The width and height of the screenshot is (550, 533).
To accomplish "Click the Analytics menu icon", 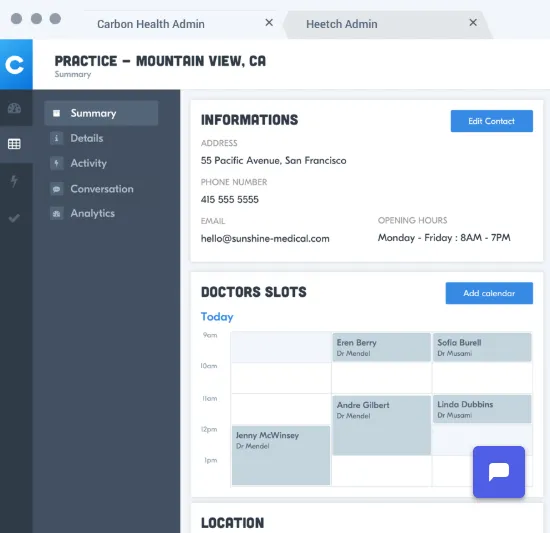I will pos(56,214).
